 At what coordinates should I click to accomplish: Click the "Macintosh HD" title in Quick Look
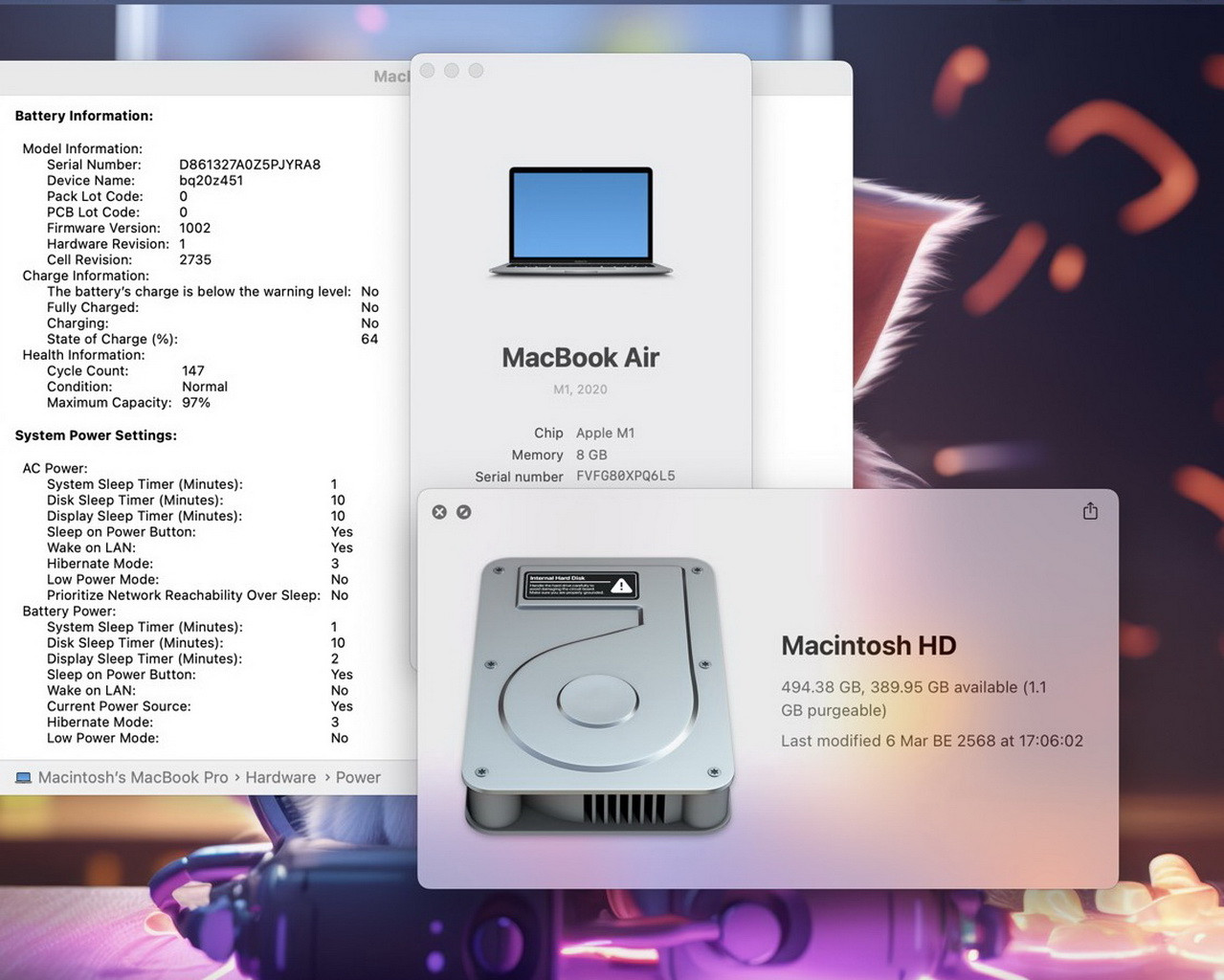pos(869,646)
